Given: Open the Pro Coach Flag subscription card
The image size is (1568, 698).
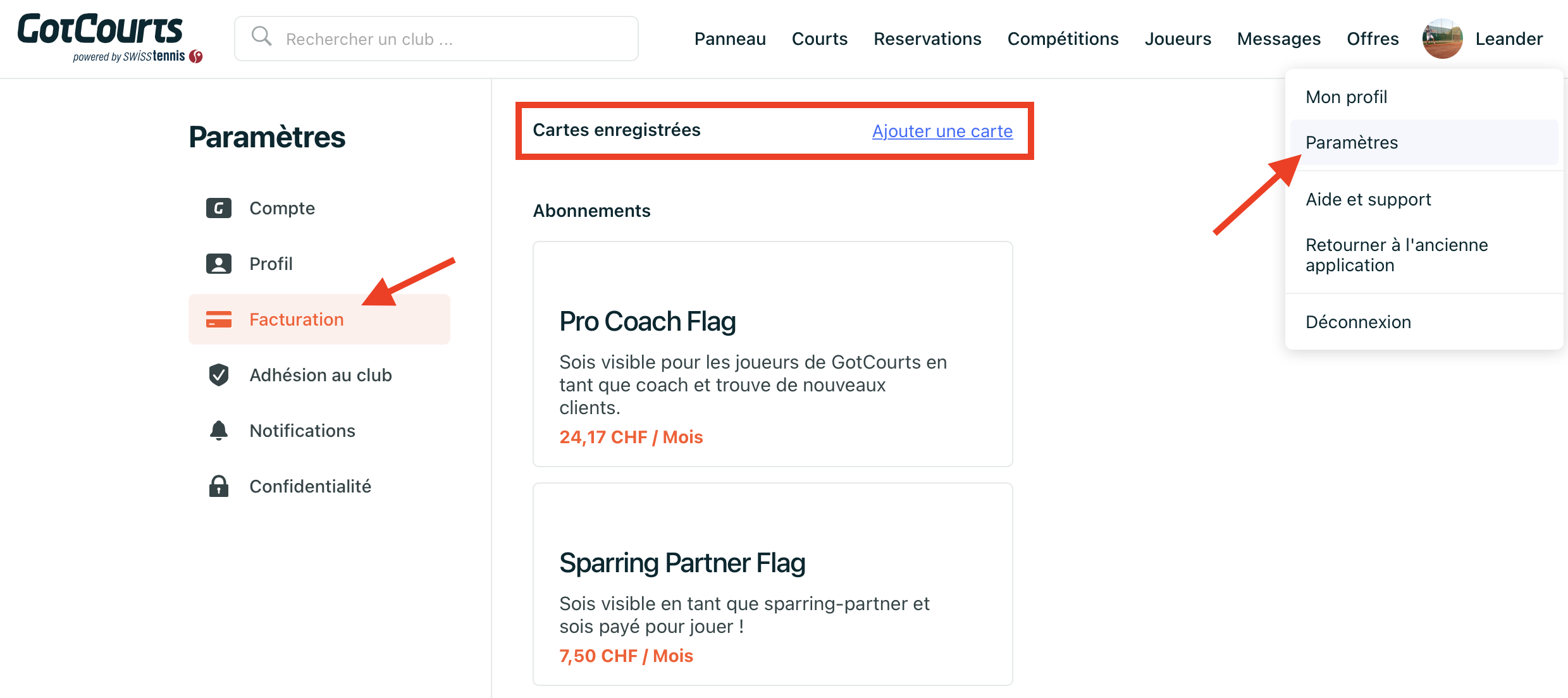Looking at the screenshot, I should click(x=773, y=354).
